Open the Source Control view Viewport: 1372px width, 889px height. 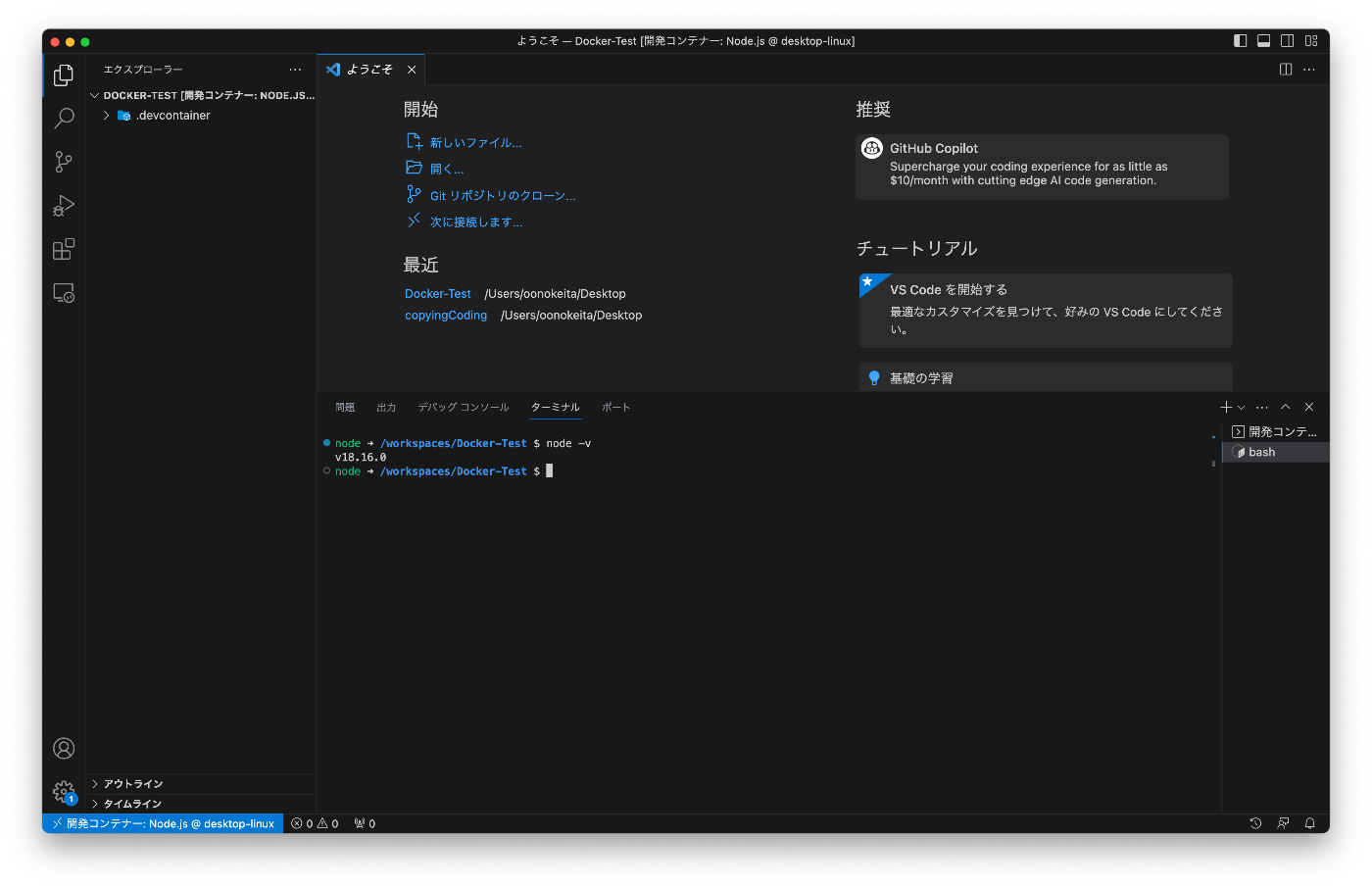pos(64,162)
